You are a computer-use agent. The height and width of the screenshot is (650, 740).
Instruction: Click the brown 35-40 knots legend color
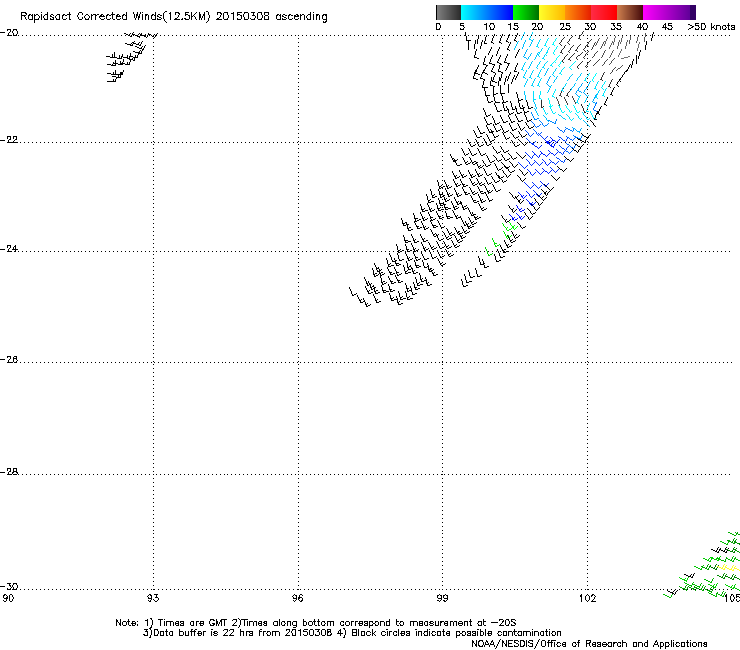click(630, 12)
